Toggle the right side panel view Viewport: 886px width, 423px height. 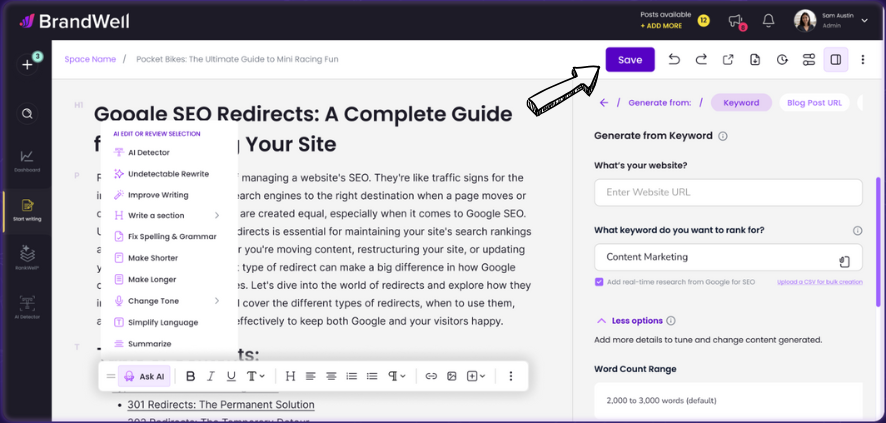tap(836, 60)
